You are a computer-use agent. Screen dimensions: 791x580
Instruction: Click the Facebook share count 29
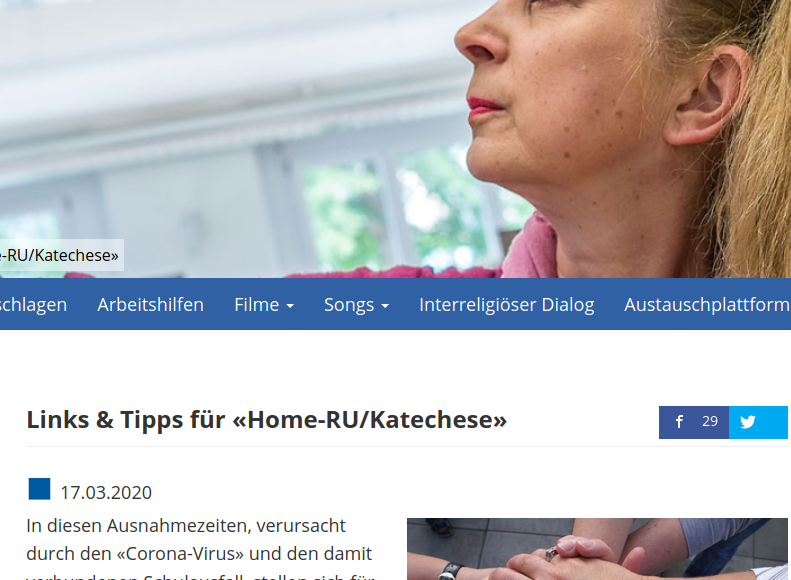click(710, 421)
